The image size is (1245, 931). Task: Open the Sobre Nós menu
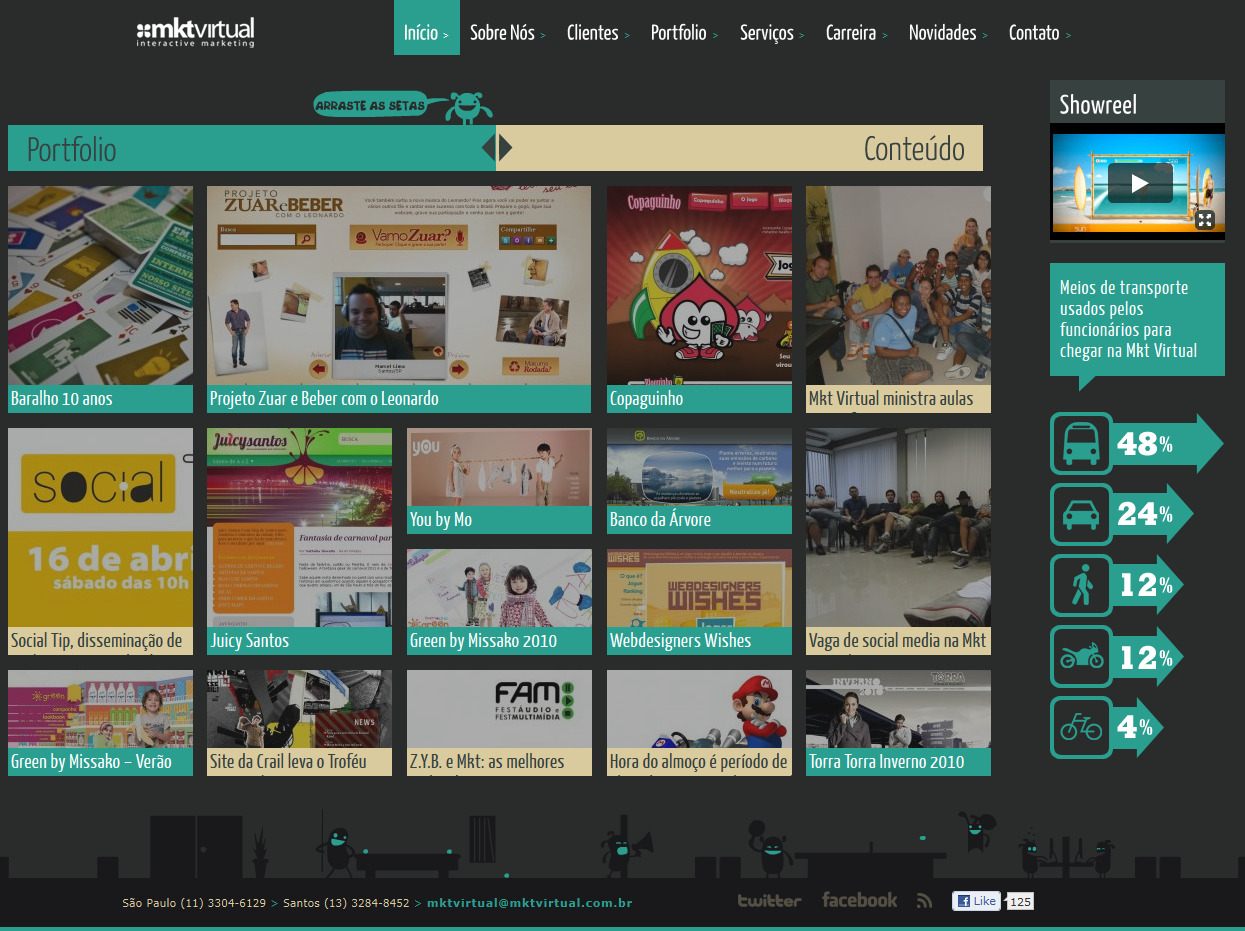tap(507, 33)
